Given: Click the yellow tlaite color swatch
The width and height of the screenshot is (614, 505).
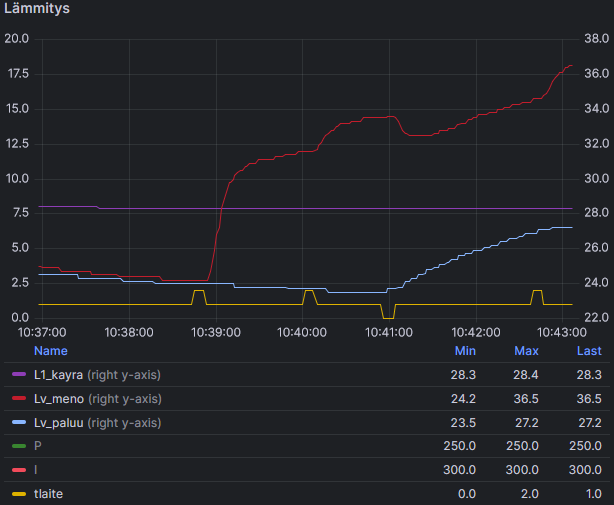Looking at the screenshot, I should (x=18, y=493).
